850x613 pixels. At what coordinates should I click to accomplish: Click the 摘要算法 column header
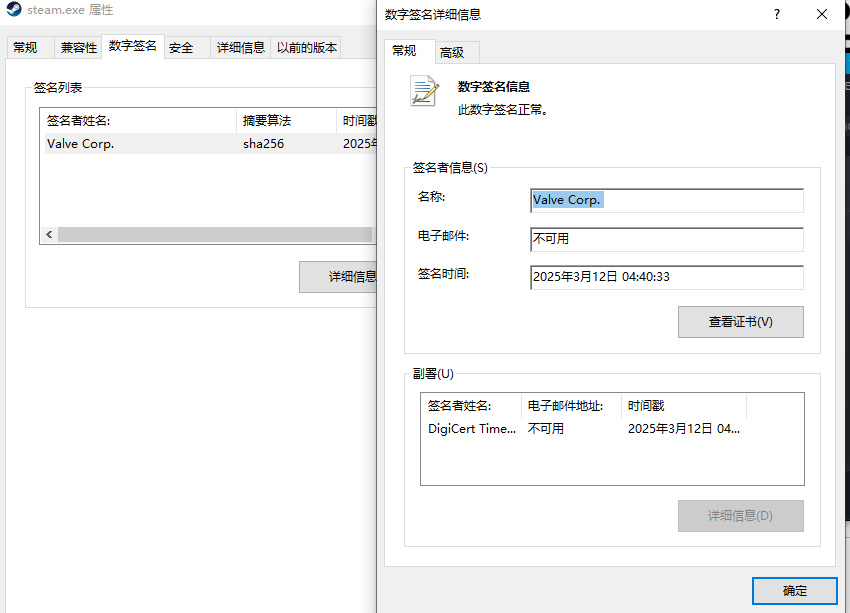pyautogui.click(x=286, y=120)
